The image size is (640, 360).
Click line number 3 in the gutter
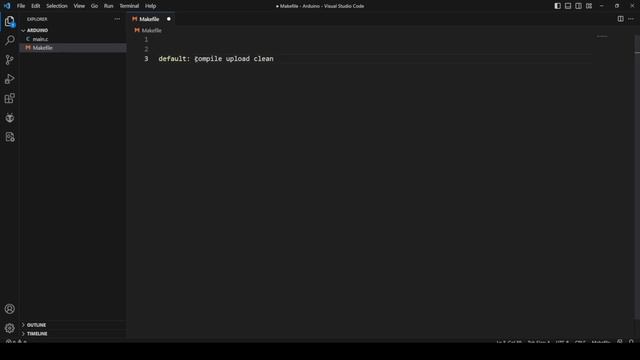click(146, 59)
